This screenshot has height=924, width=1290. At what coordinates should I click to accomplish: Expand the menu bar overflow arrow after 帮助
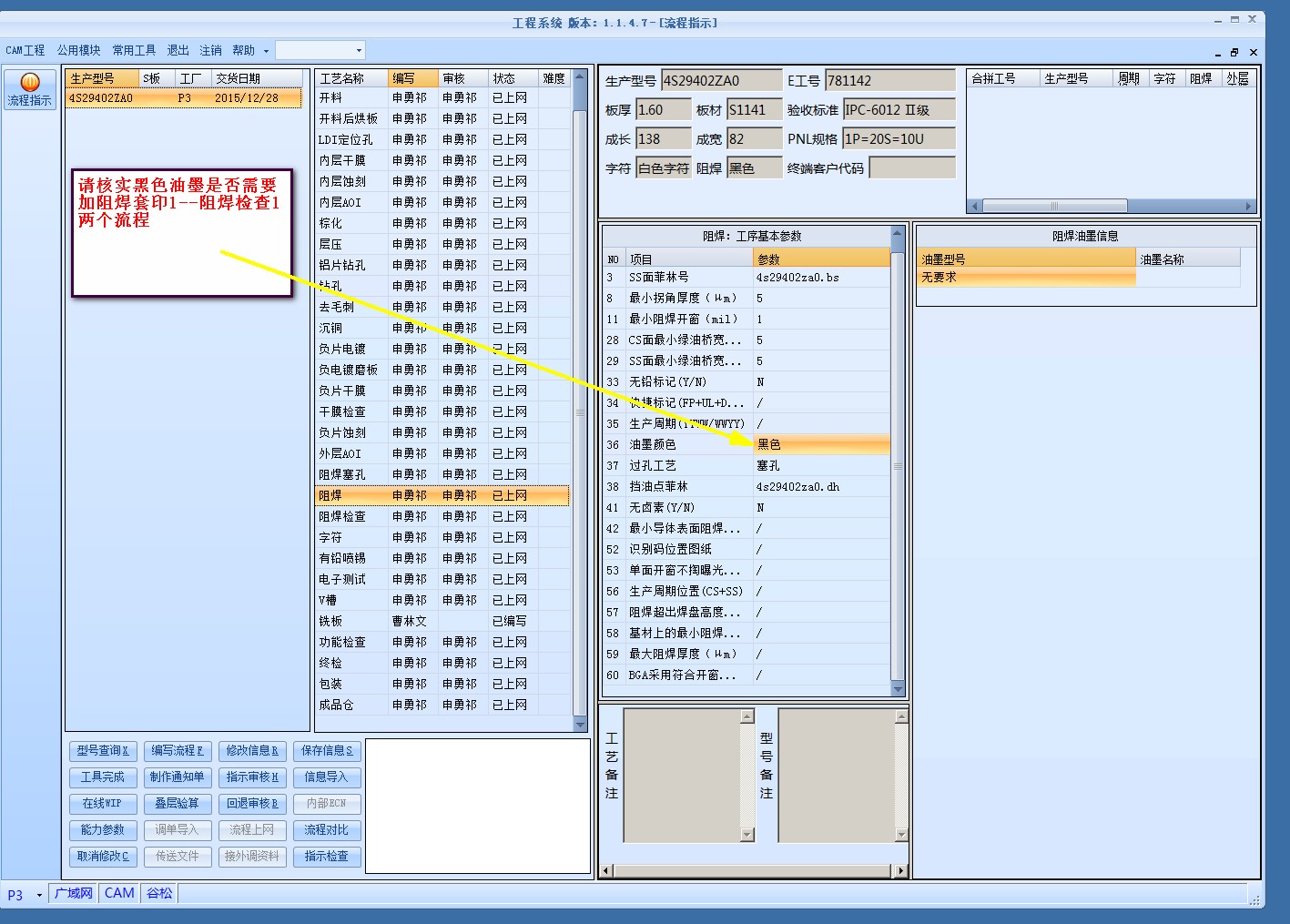pyautogui.click(x=266, y=51)
